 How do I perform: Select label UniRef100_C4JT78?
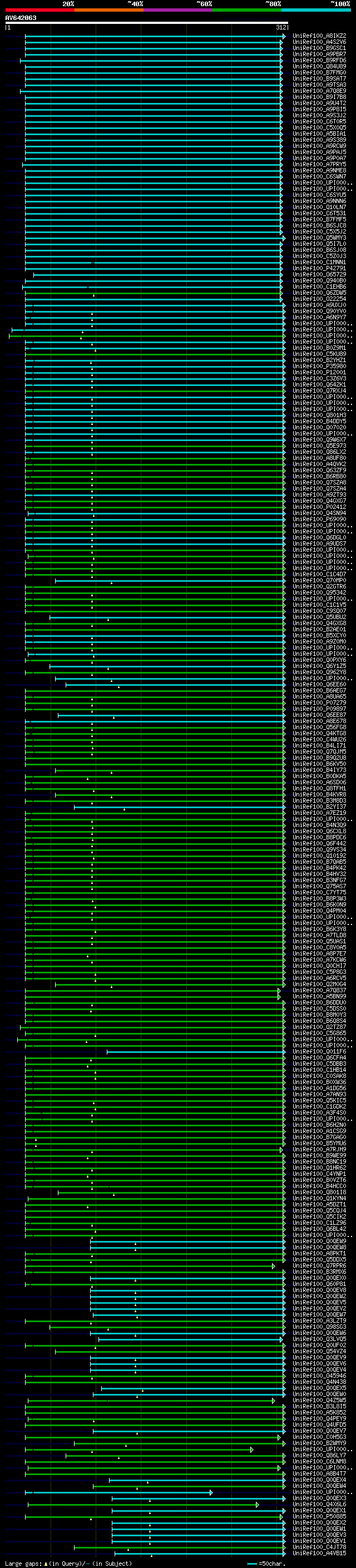[319, 1547]
